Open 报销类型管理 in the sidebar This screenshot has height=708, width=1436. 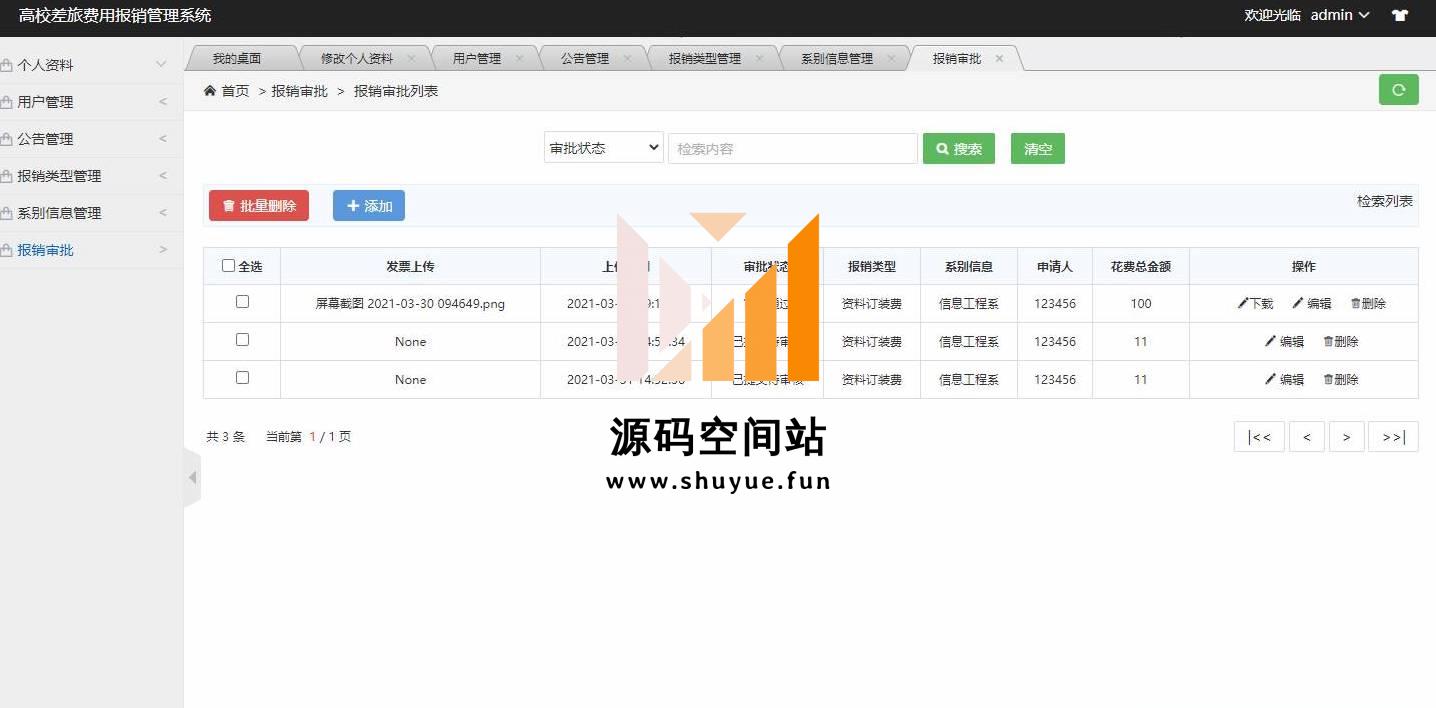click(85, 176)
